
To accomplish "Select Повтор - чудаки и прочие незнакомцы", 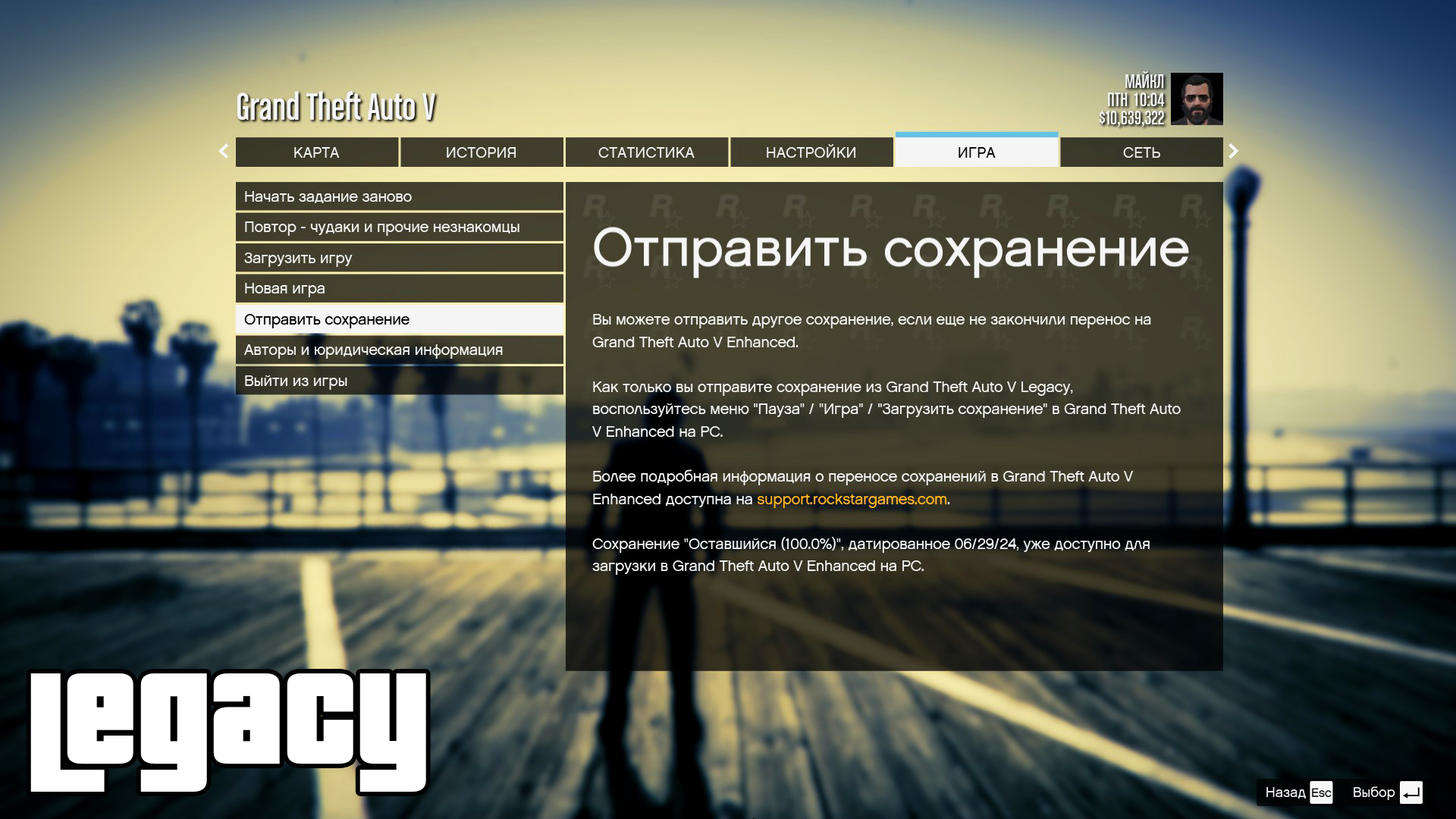I will (400, 227).
